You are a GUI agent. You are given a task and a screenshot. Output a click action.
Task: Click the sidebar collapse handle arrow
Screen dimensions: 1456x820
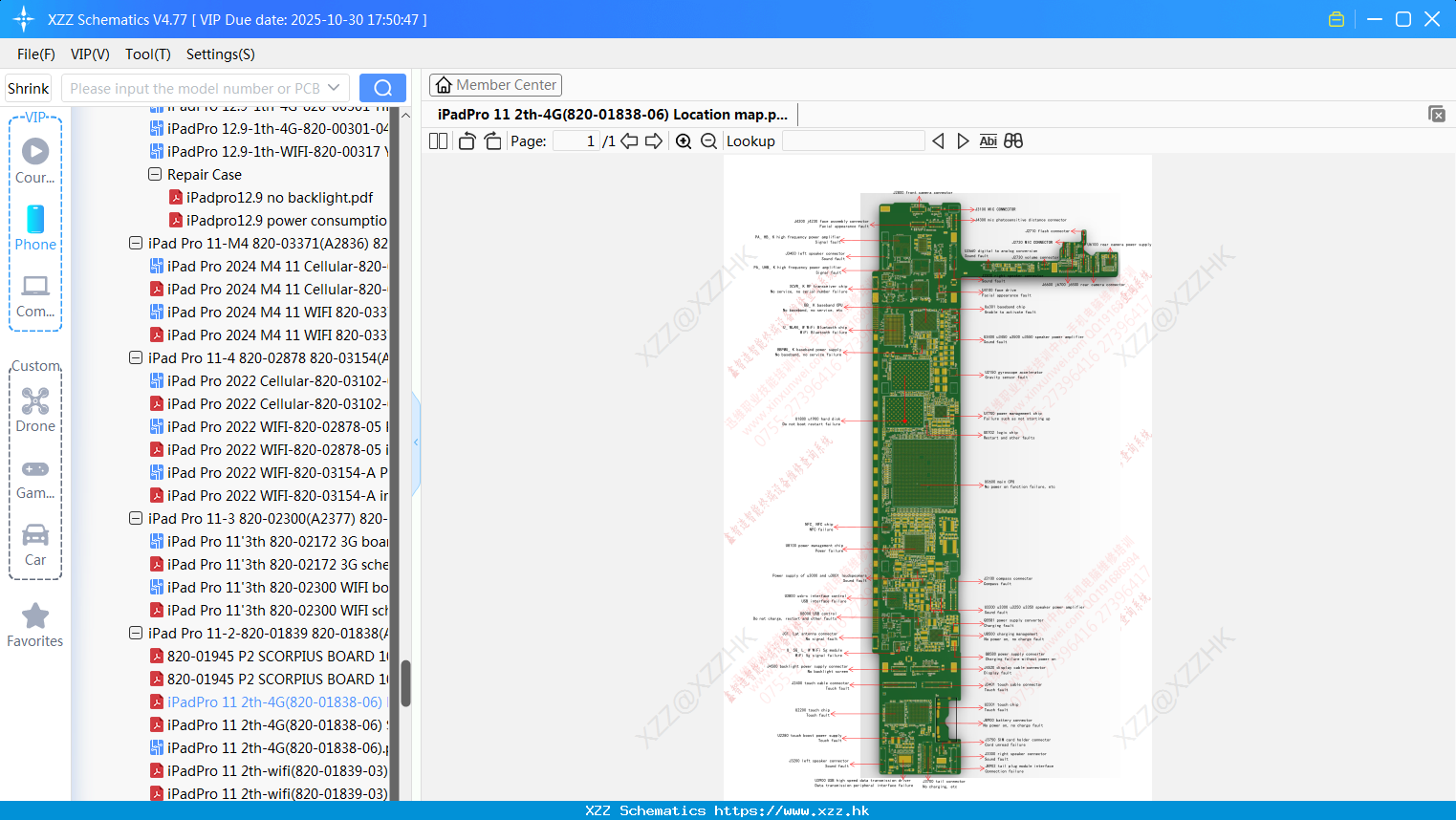point(416,442)
